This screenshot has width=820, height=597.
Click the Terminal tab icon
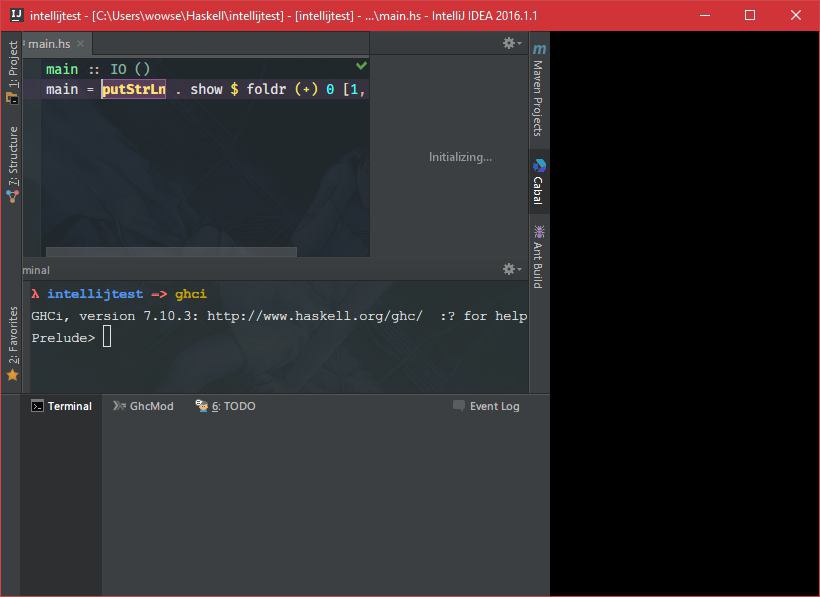[37, 406]
